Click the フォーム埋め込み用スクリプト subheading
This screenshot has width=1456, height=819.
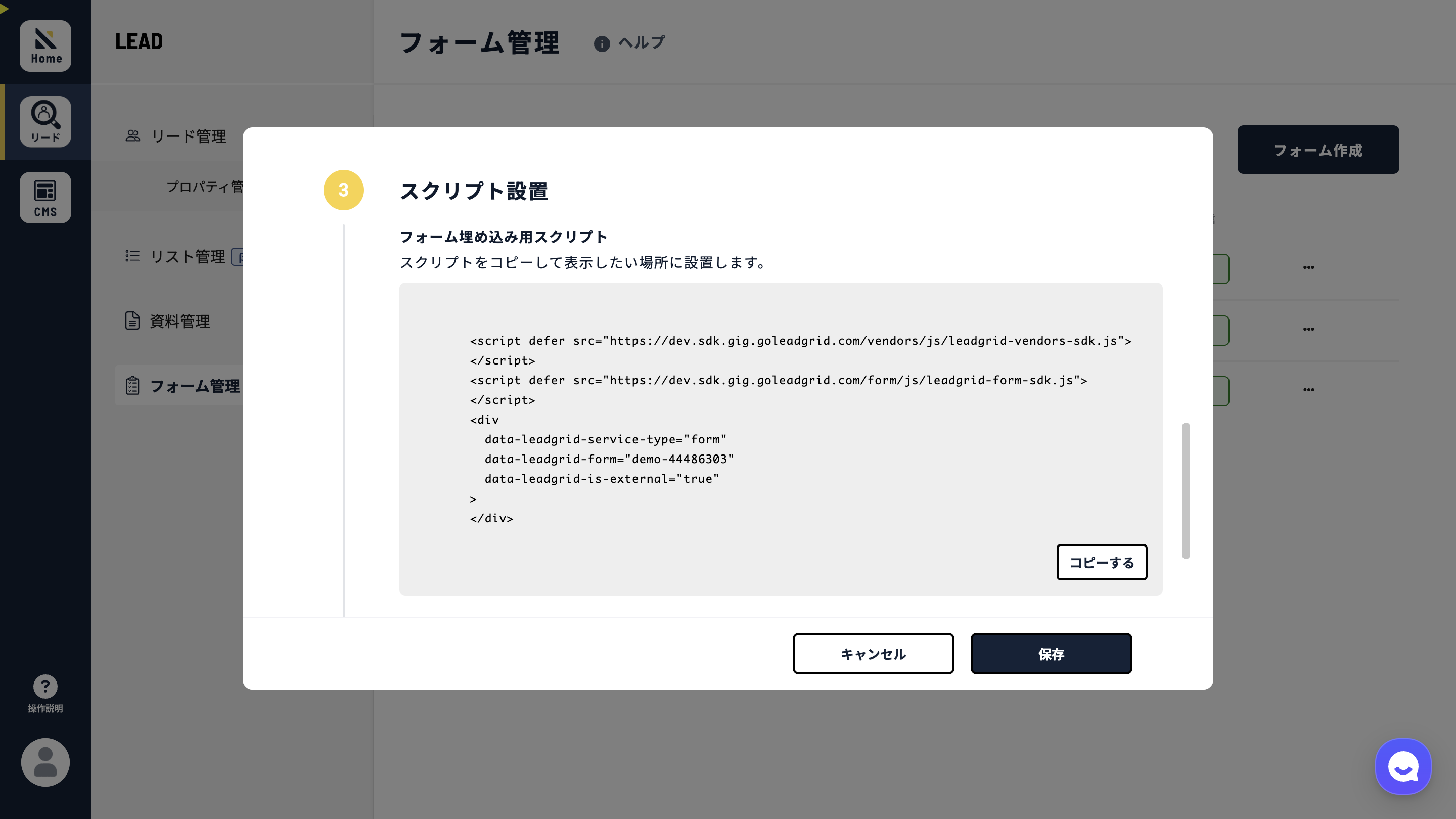504,237
